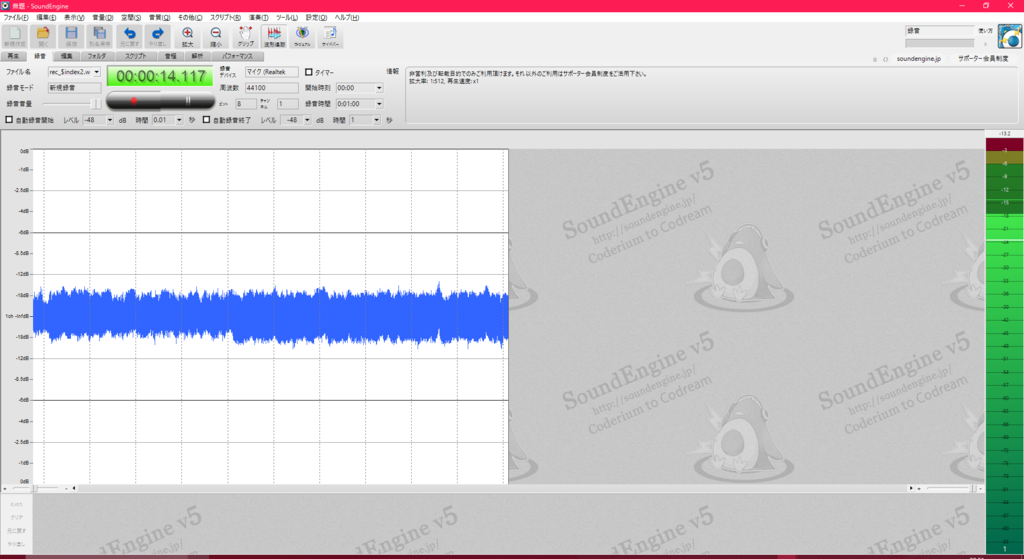Open the ヴィジュアル visual icon
The image size is (1024, 559).
click(x=302, y=37)
